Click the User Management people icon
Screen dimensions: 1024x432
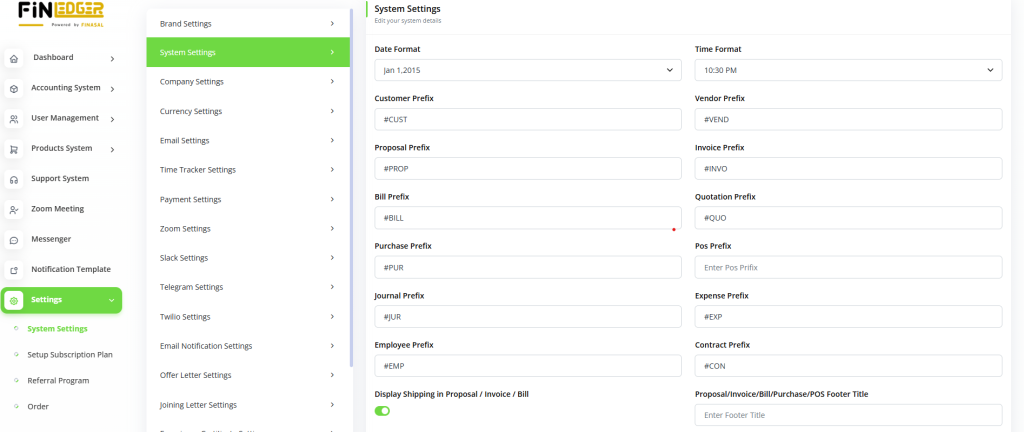click(x=14, y=119)
